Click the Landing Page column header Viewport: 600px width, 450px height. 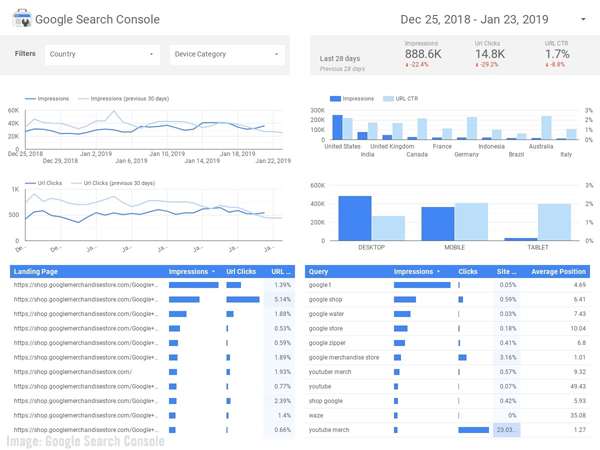pyautogui.click(x=36, y=272)
